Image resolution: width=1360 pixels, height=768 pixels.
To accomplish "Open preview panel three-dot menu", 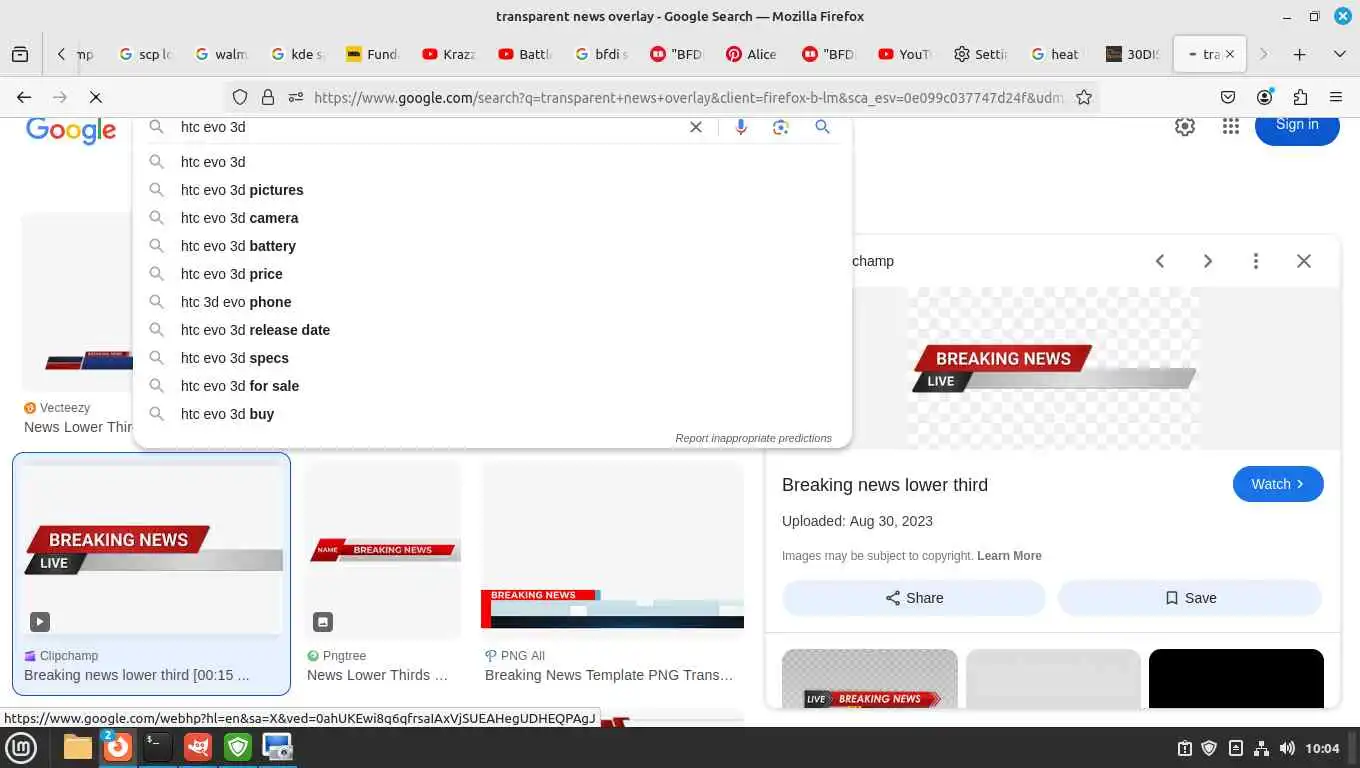I will 1256,261.
